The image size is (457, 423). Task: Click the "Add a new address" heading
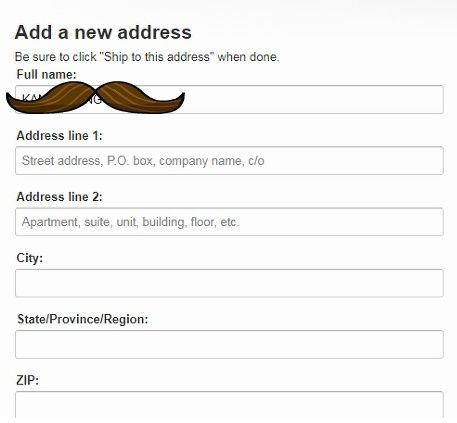pos(103,32)
